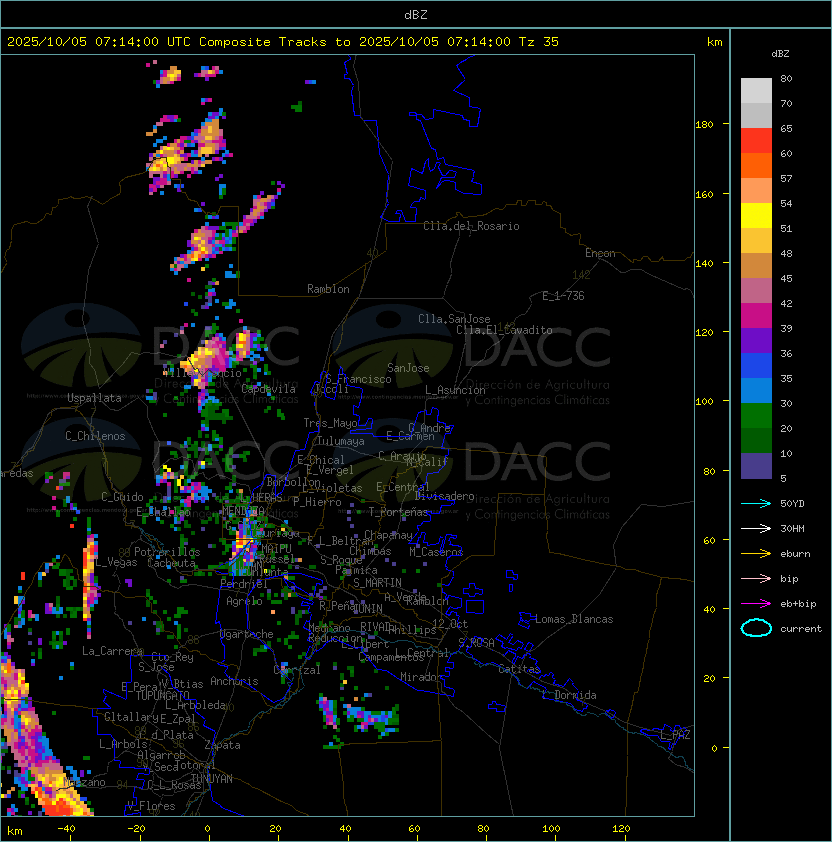
Task: Click the magenta eb+bip arrow icon
Action: coord(756,604)
